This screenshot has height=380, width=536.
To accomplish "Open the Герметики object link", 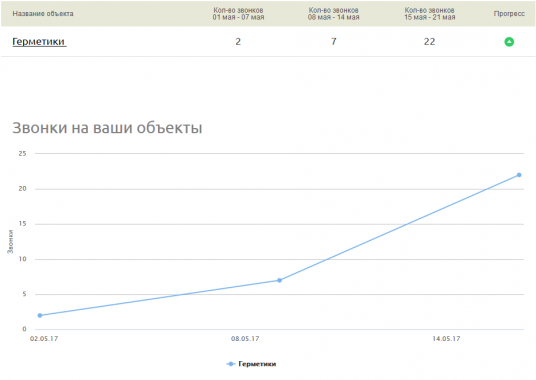I will (x=39, y=42).
